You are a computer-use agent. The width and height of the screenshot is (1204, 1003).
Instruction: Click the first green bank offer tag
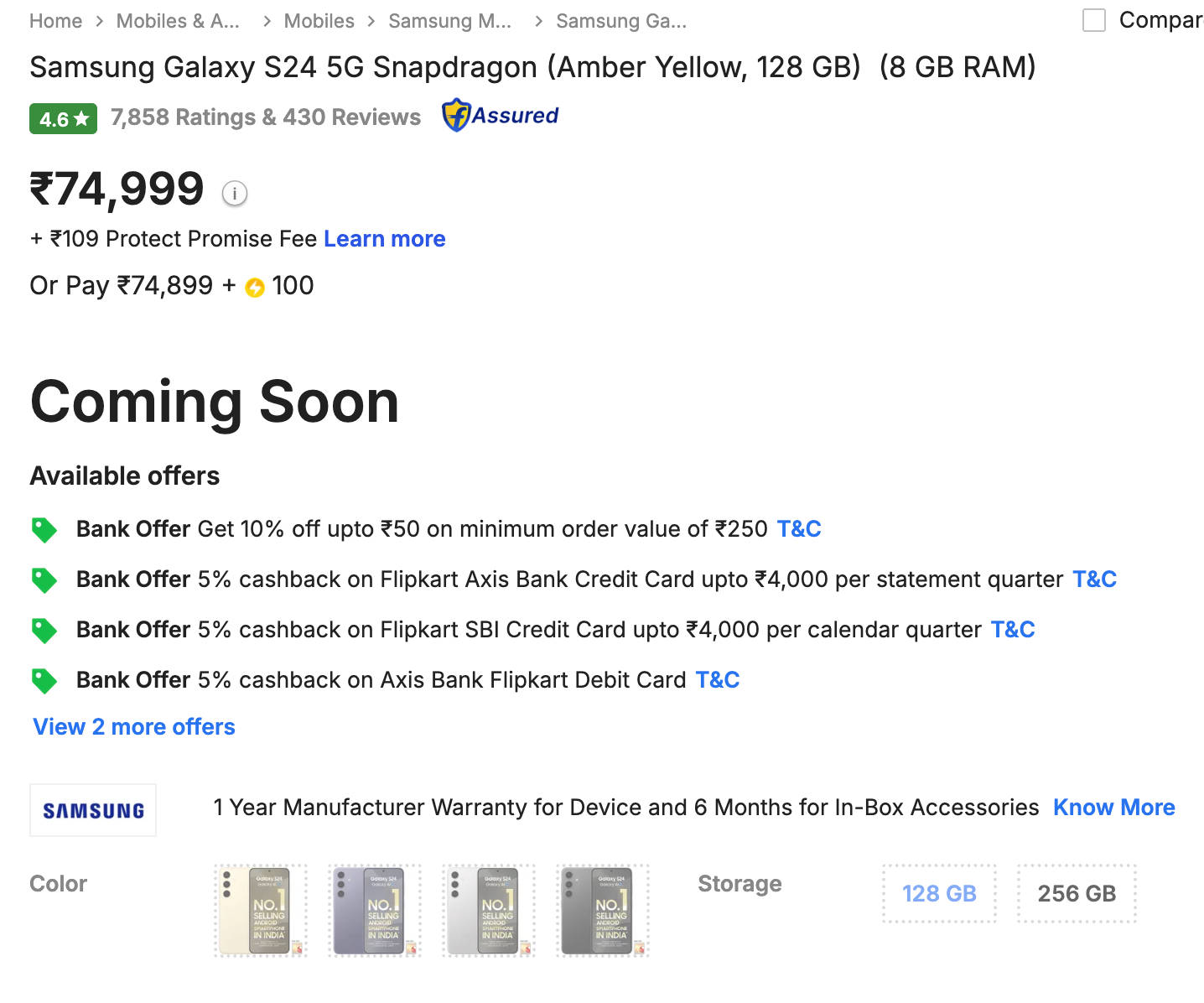[x=44, y=529]
